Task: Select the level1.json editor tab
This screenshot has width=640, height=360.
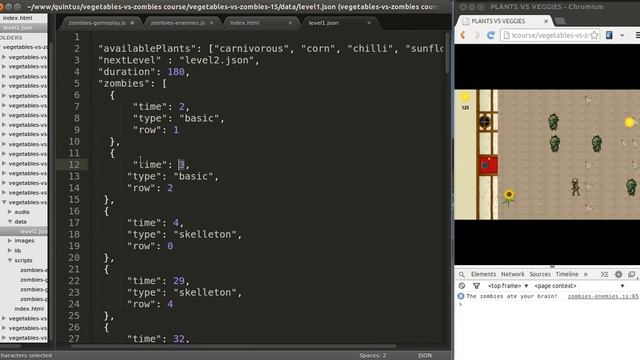Action: point(323,23)
